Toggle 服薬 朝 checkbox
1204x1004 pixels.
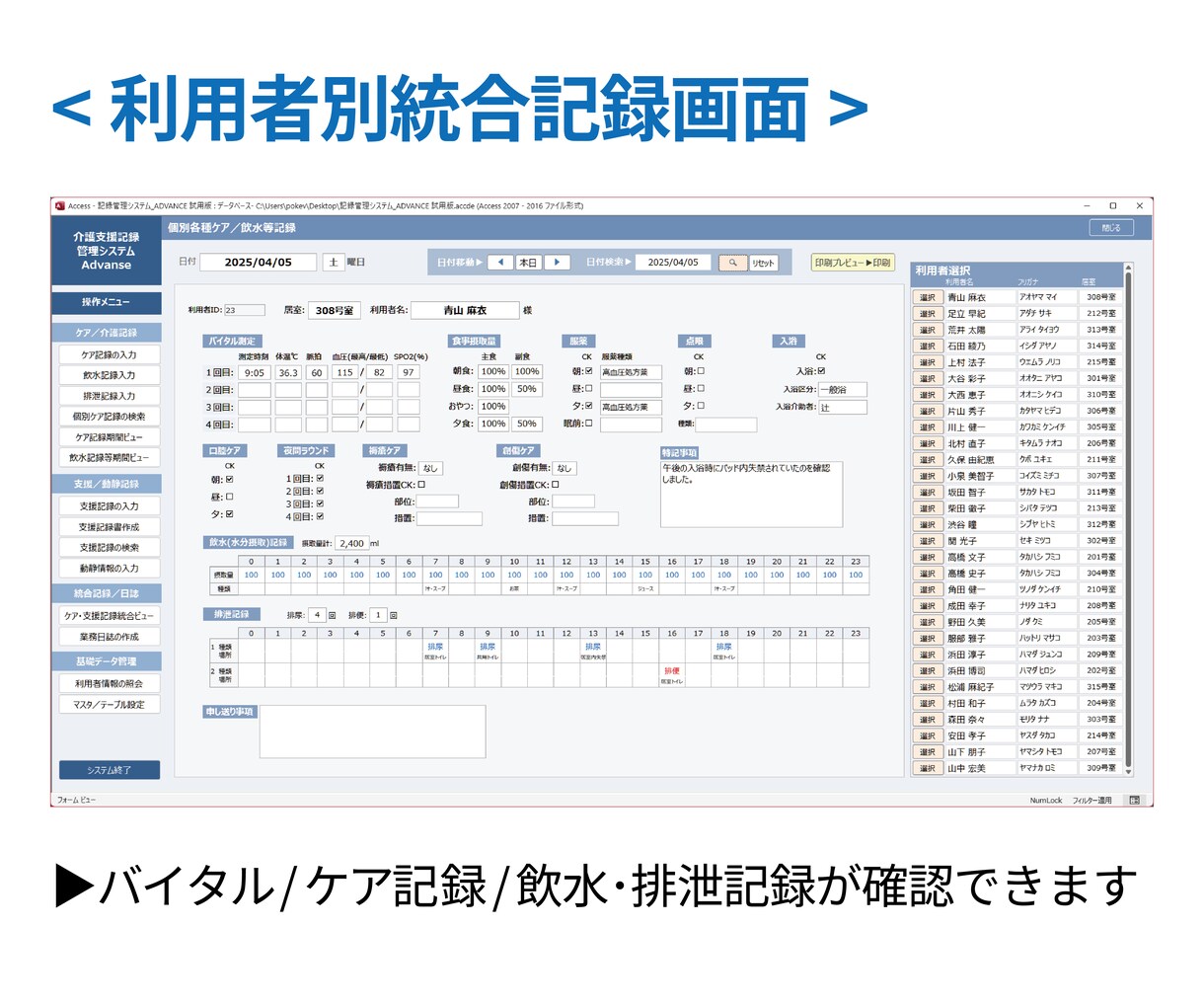[x=589, y=372]
